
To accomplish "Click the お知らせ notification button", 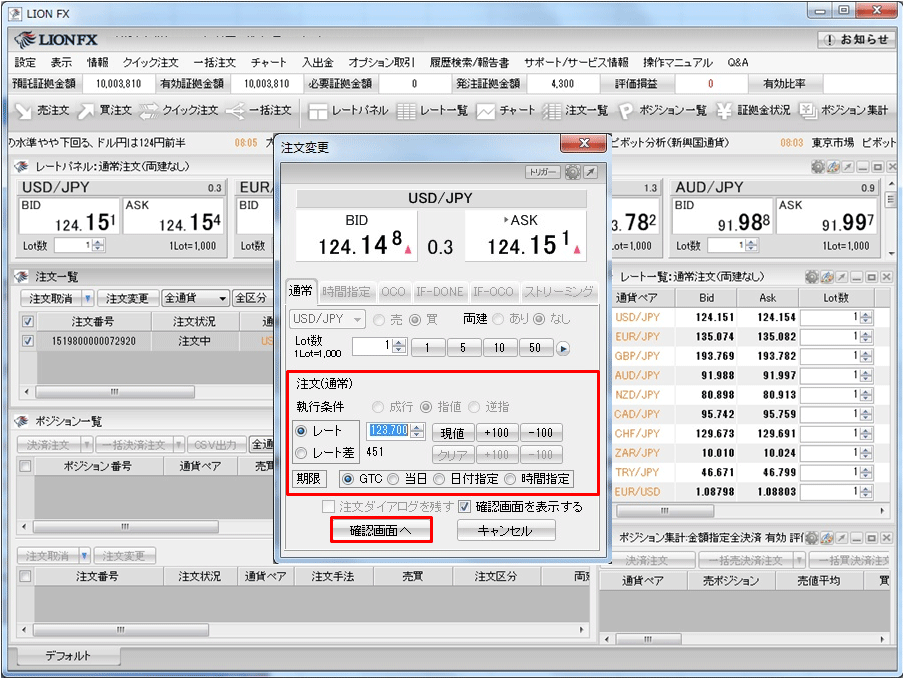I will [856, 39].
